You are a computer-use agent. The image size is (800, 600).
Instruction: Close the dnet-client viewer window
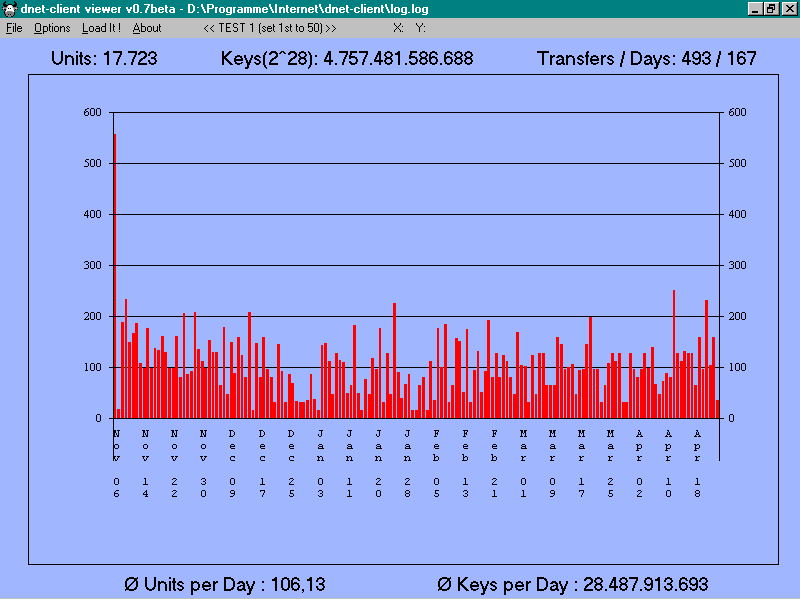click(788, 9)
